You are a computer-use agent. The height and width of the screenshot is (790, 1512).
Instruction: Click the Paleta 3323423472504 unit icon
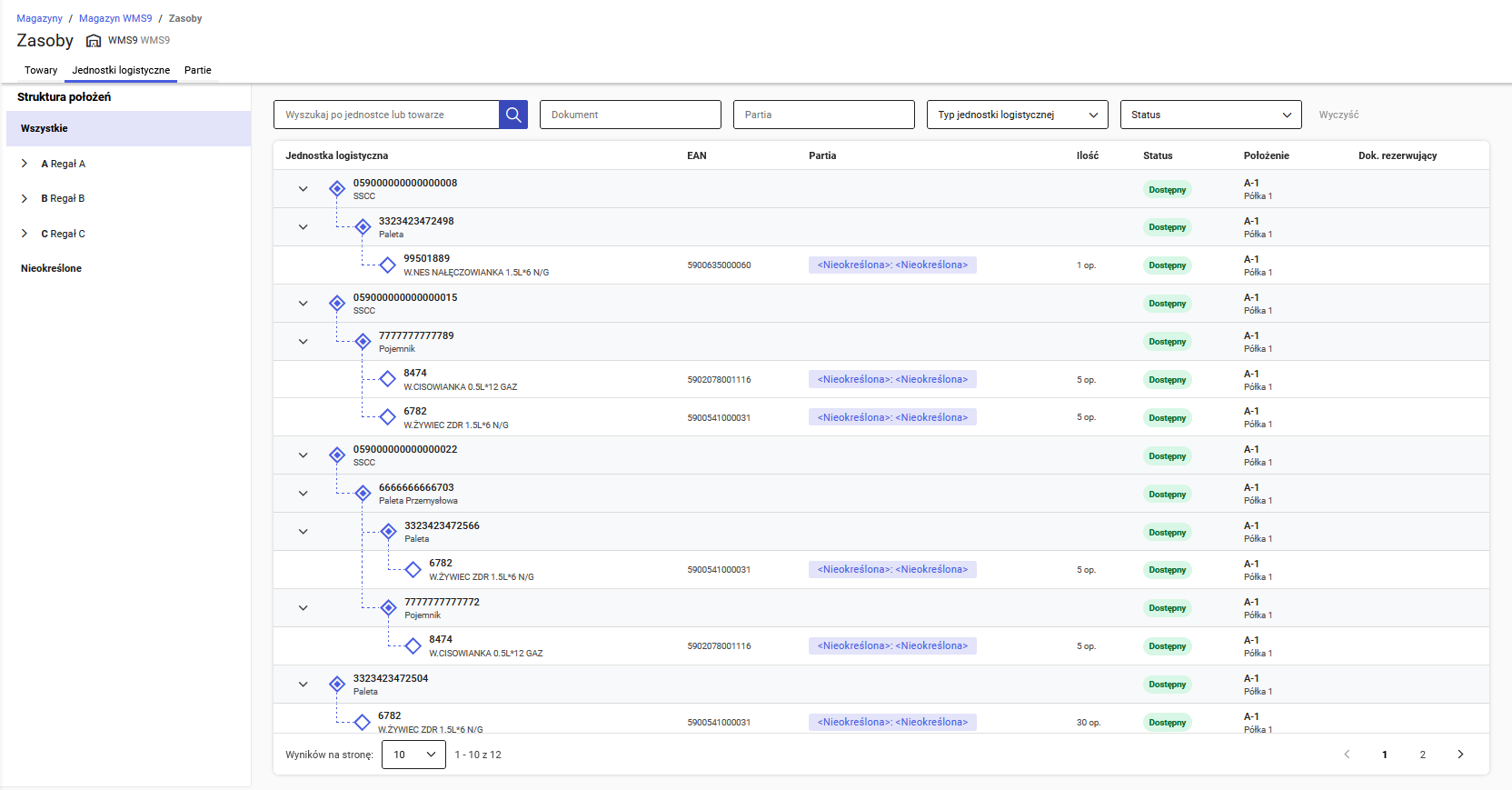point(337,685)
